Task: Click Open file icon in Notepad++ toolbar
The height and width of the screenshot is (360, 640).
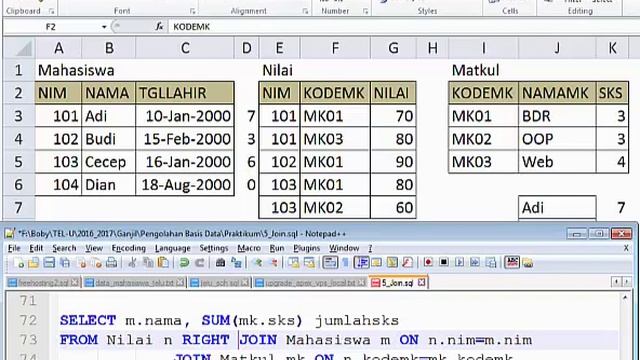Action: coord(33,262)
